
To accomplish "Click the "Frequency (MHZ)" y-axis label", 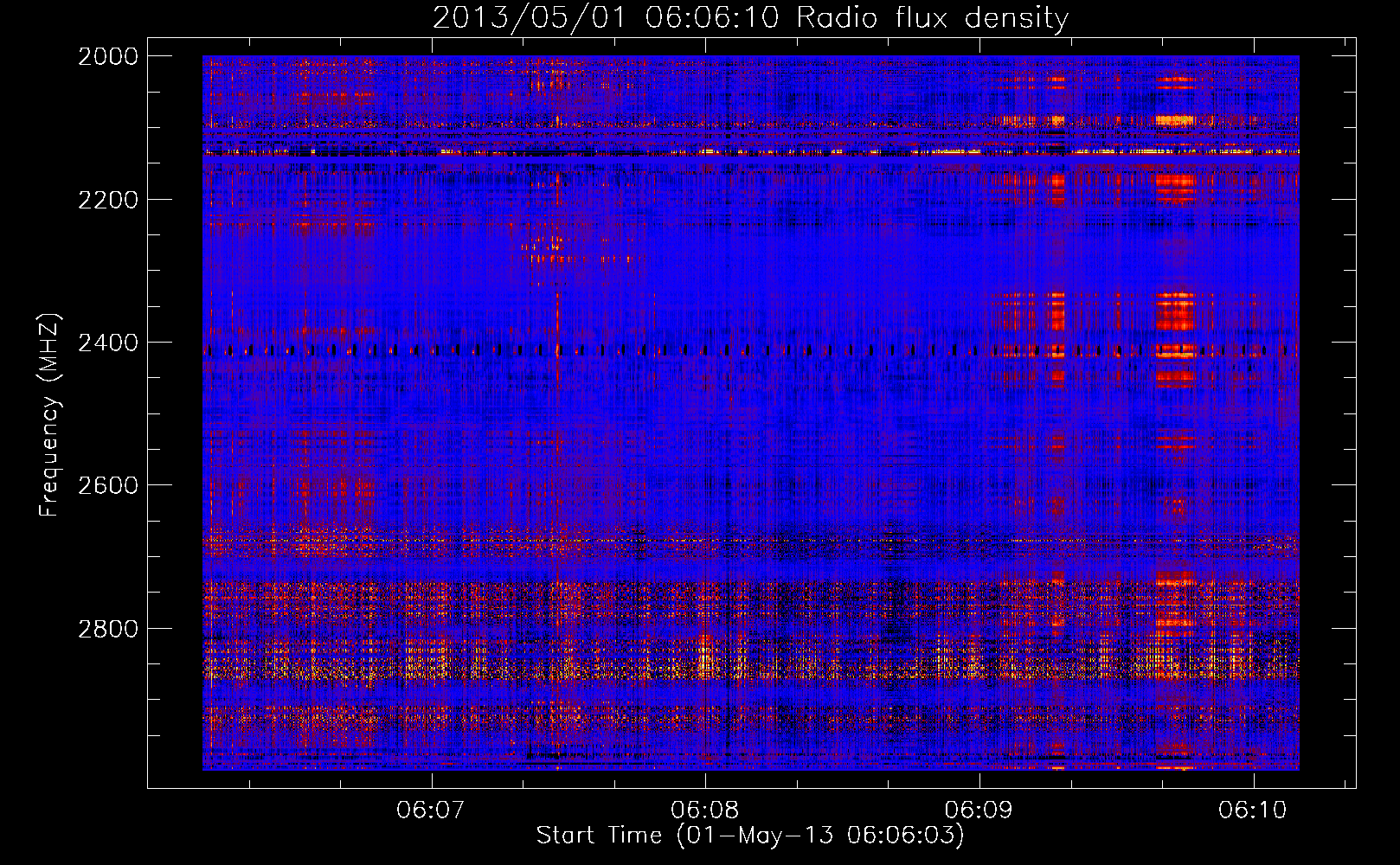I will [49, 415].
